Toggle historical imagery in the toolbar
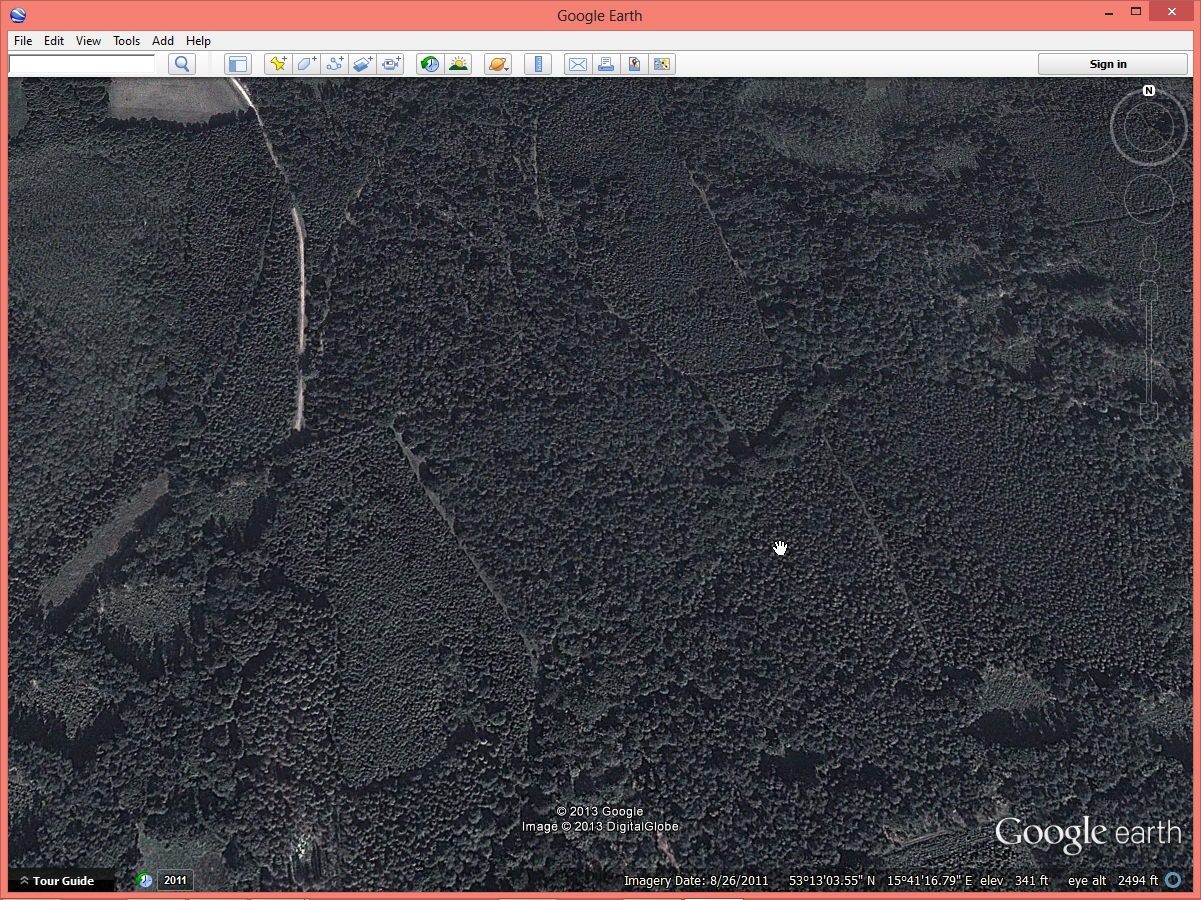Viewport: 1201px width, 900px height. 430,64
